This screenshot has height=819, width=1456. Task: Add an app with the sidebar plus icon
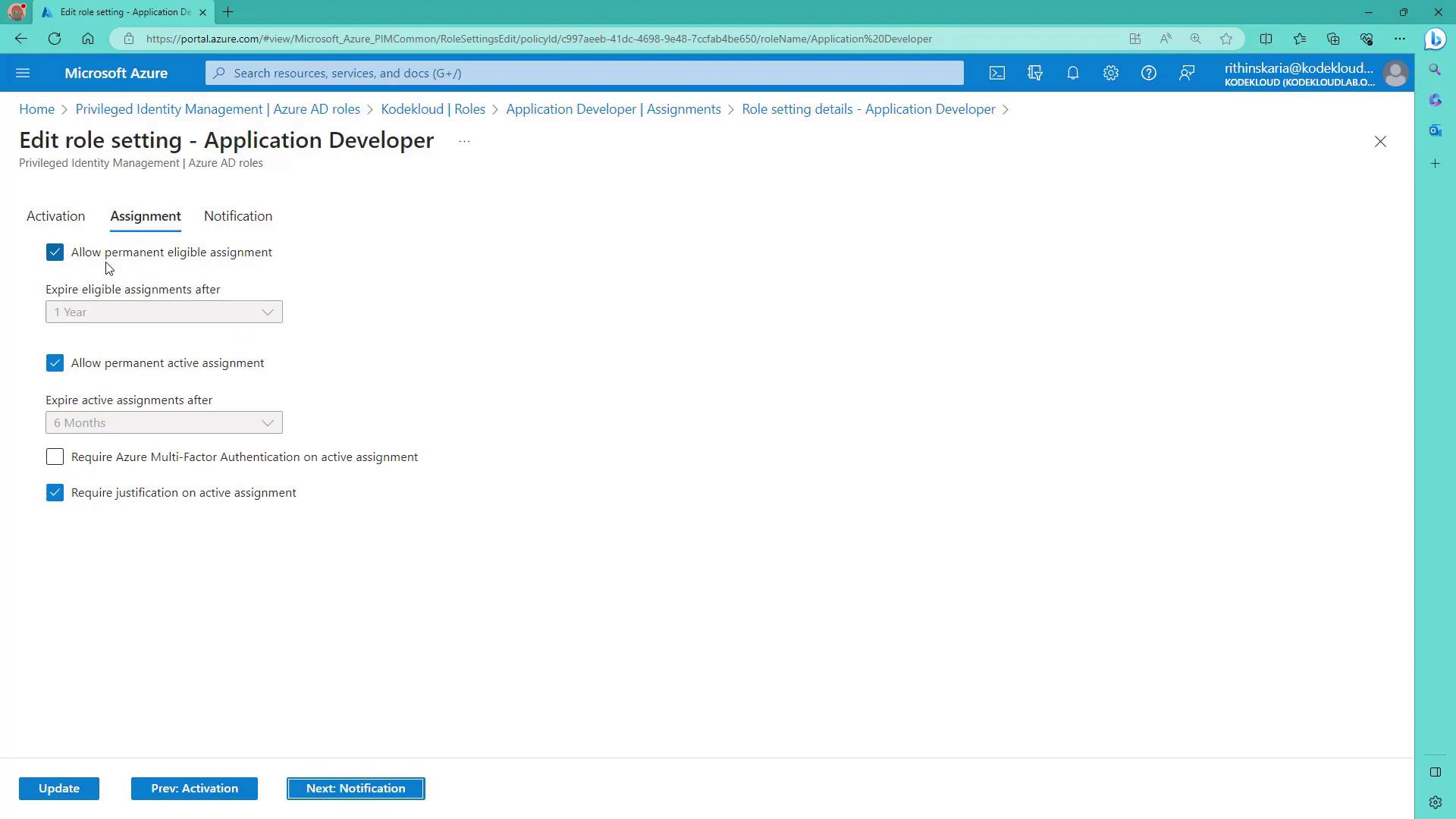tap(1435, 164)
